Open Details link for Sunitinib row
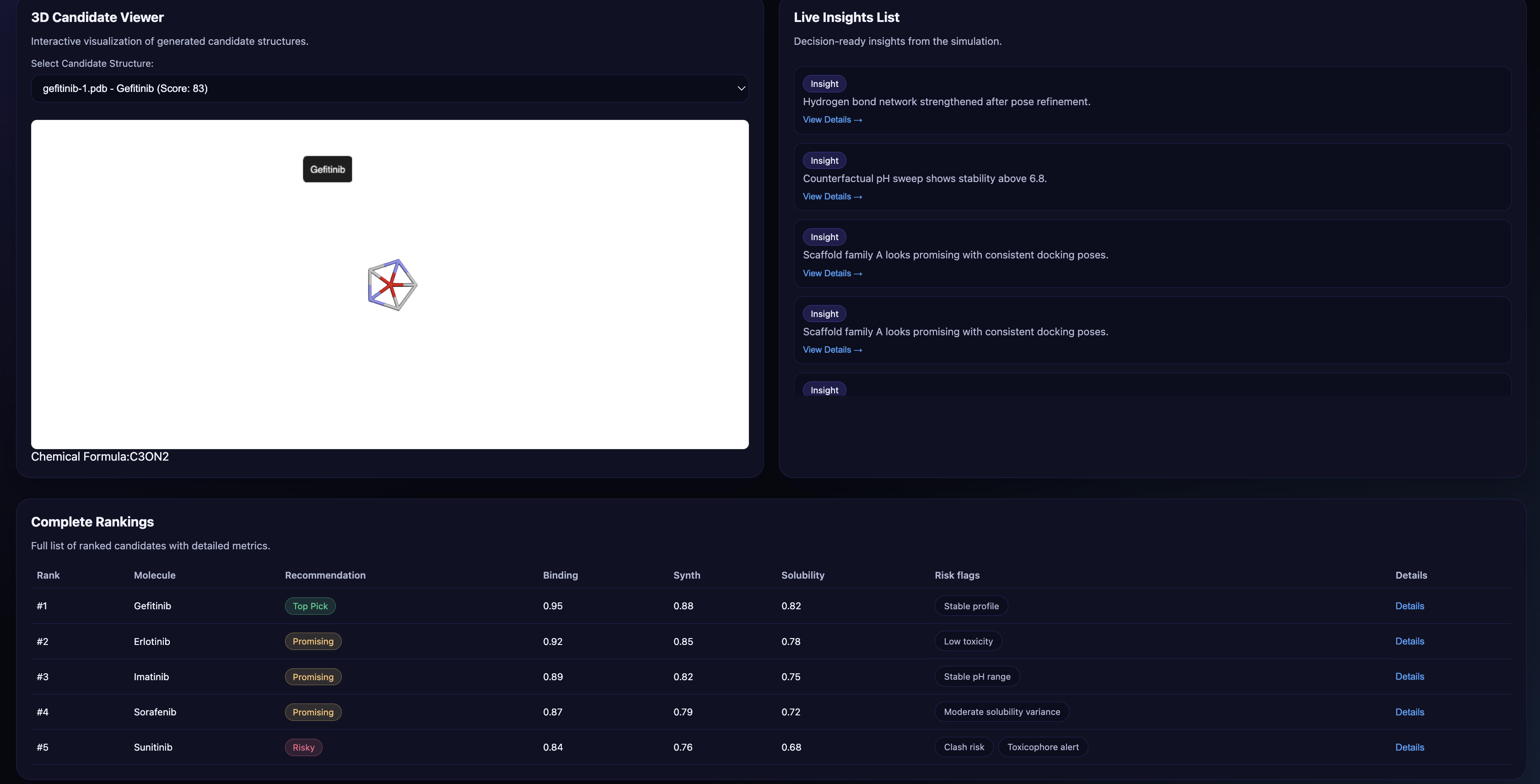 (1409, 747)
